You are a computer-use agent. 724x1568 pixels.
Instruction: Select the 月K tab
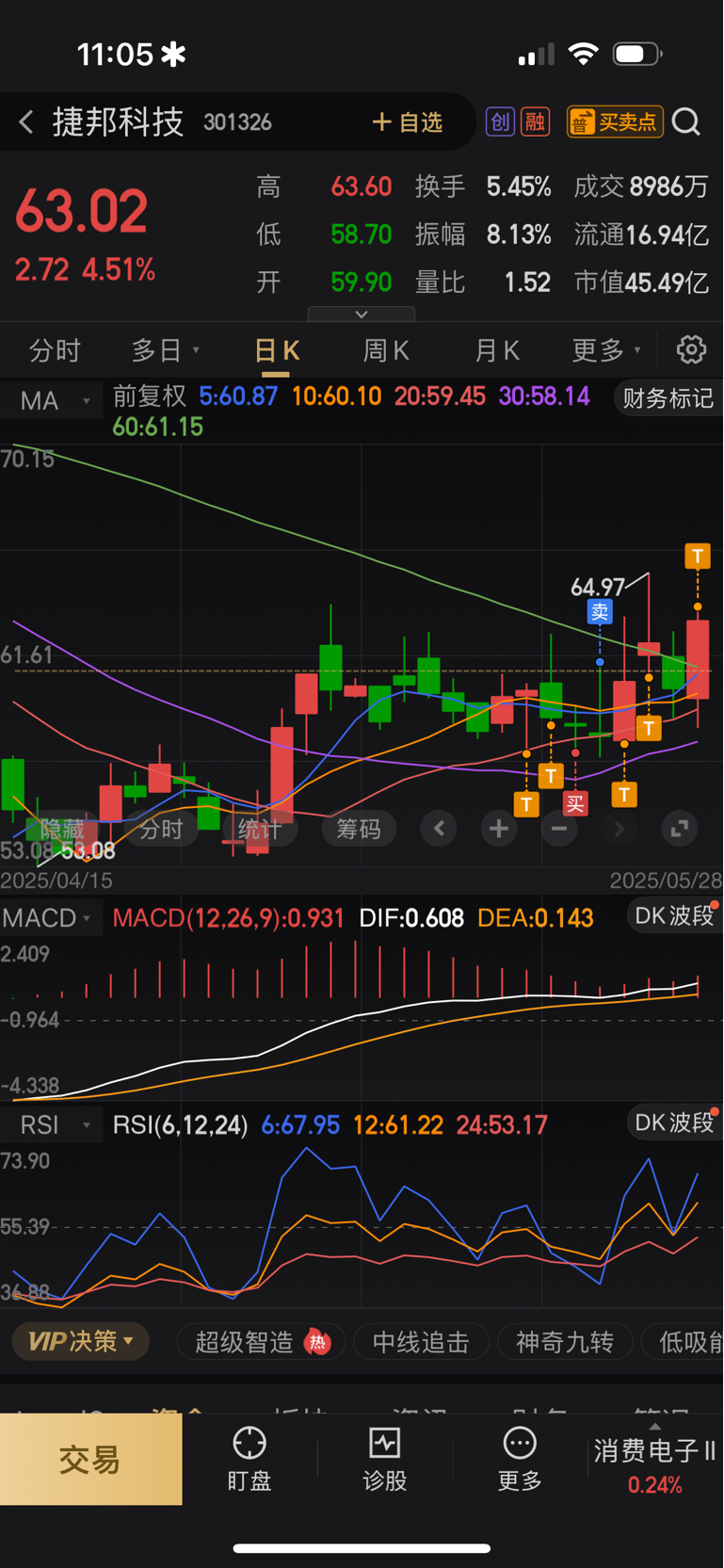click(496, 350)
